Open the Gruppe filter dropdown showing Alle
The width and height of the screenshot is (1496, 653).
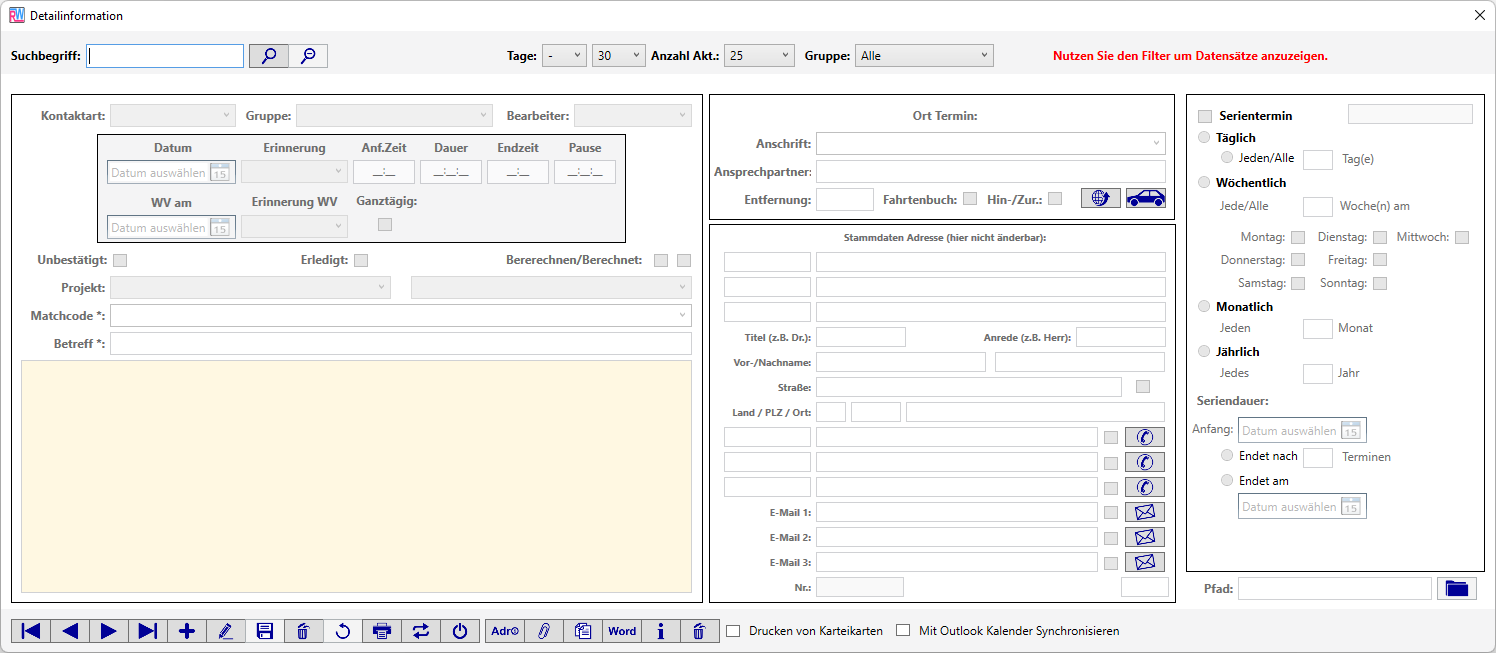[x=925, y=56]
